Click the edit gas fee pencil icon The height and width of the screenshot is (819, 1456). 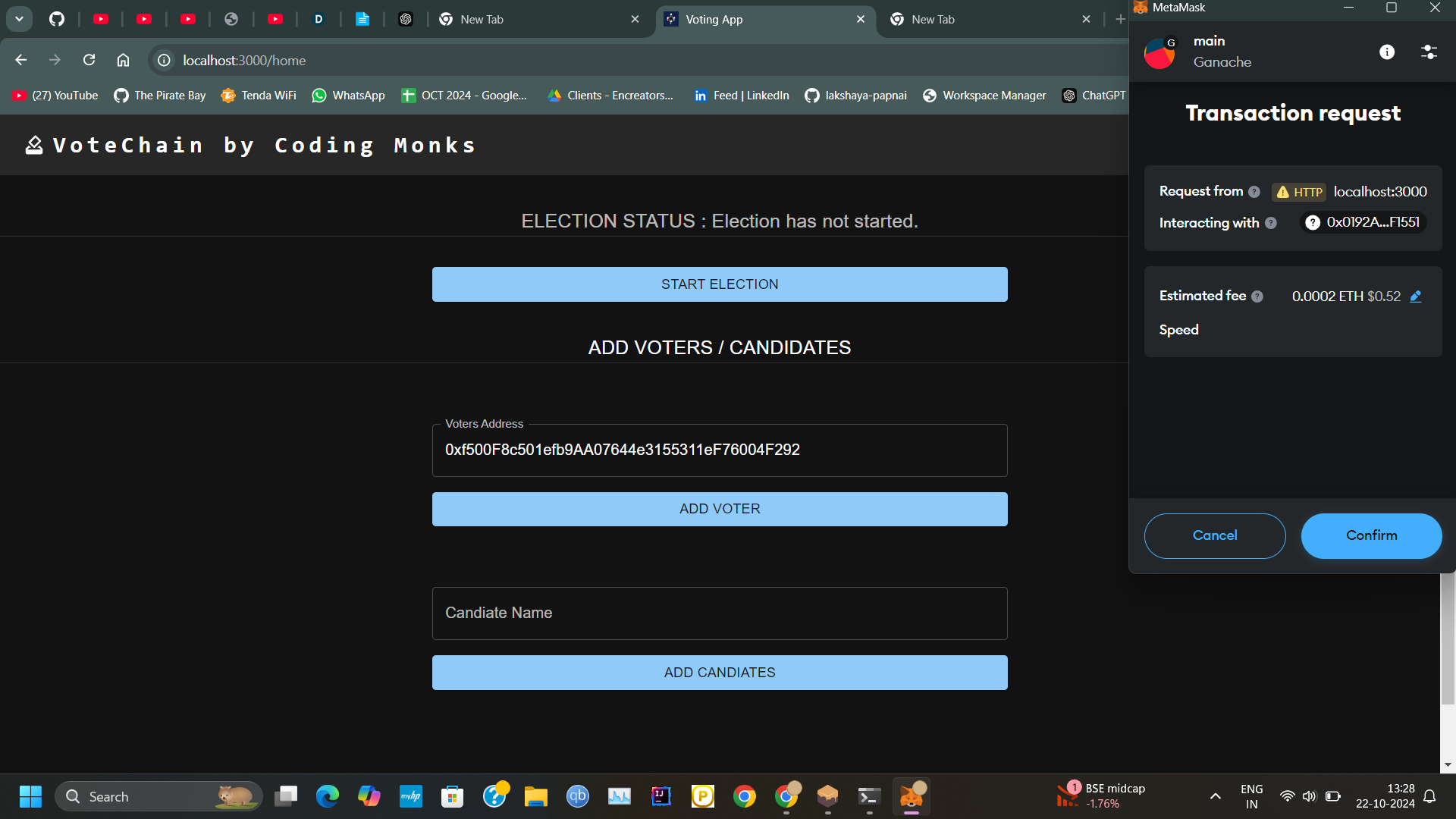point(1415,297)
